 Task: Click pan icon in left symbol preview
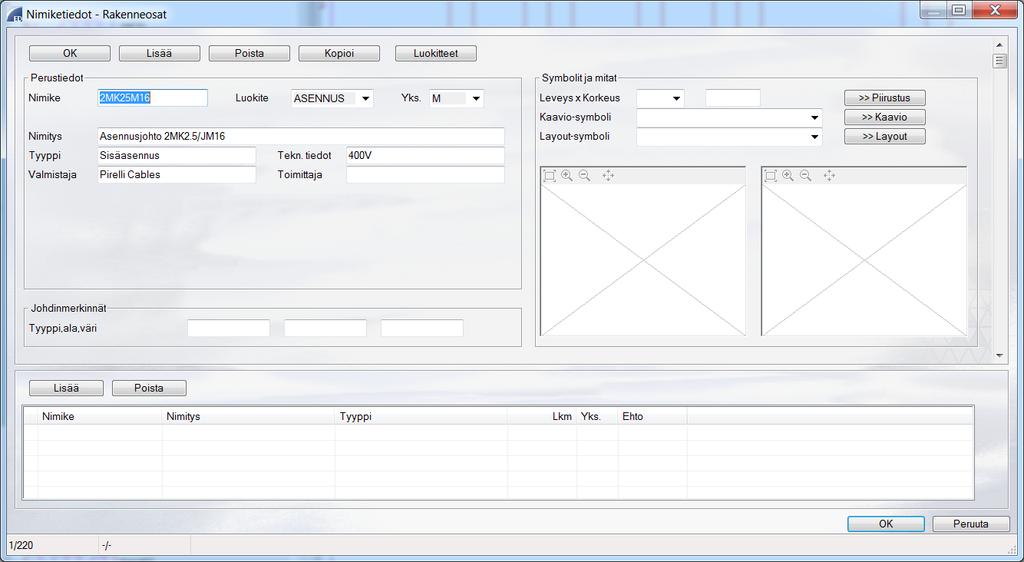pyautogui.click(x=608, y=176)
